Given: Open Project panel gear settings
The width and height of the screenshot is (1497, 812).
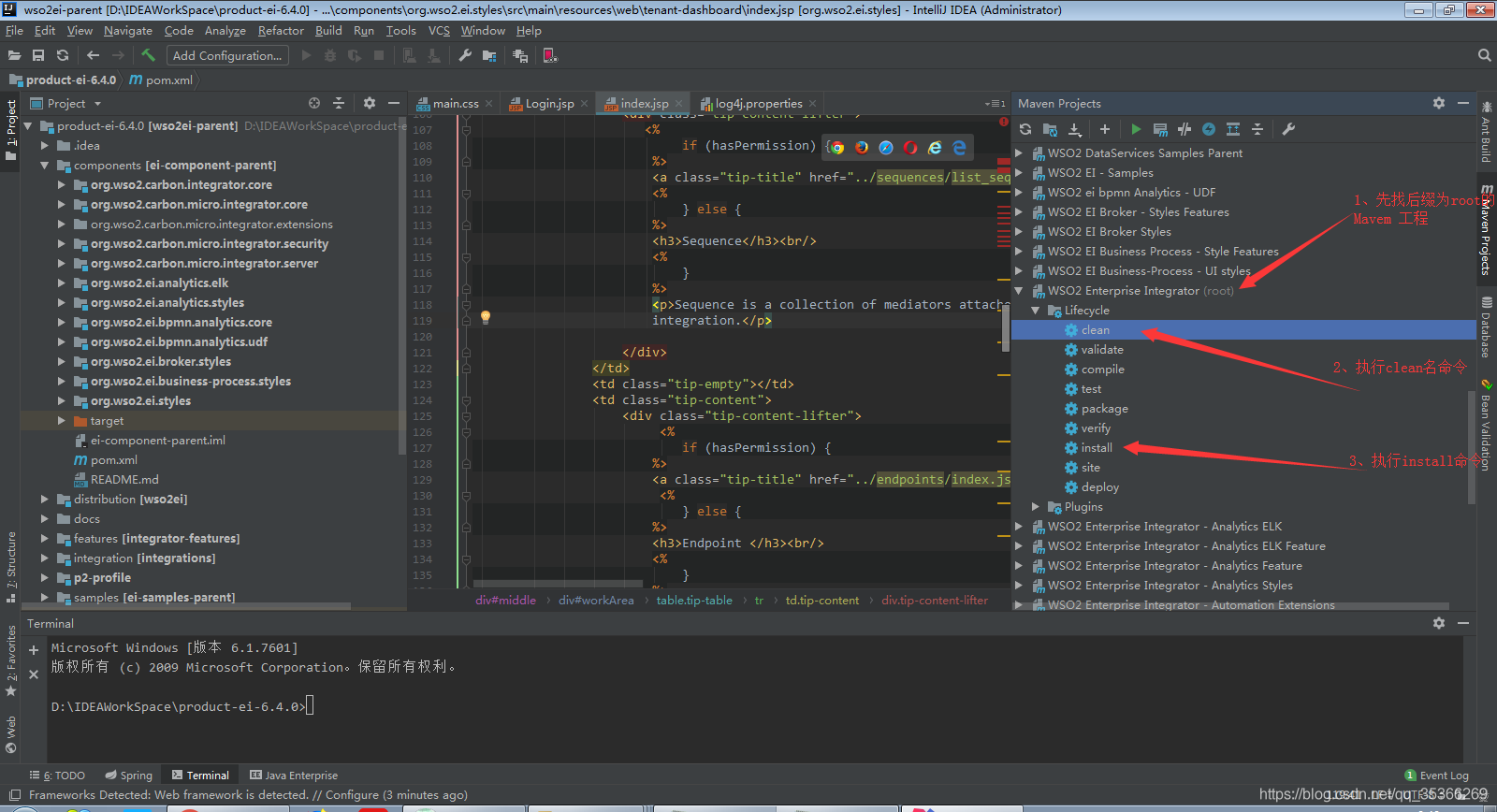Looking at the screenshot, I should pyautogui.click(x=369, y=103).
